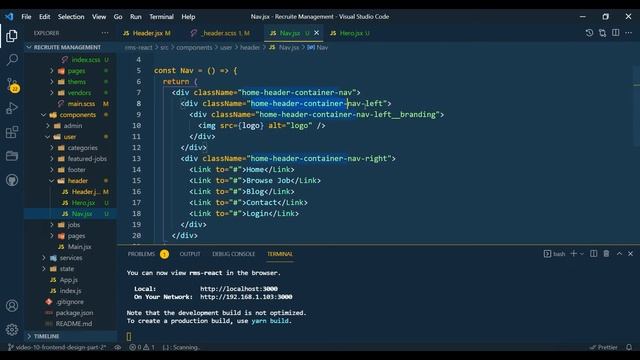The width and height of the screenshot is (640, 360).
Task: Expand the admin folder
Action: [73, 126]
